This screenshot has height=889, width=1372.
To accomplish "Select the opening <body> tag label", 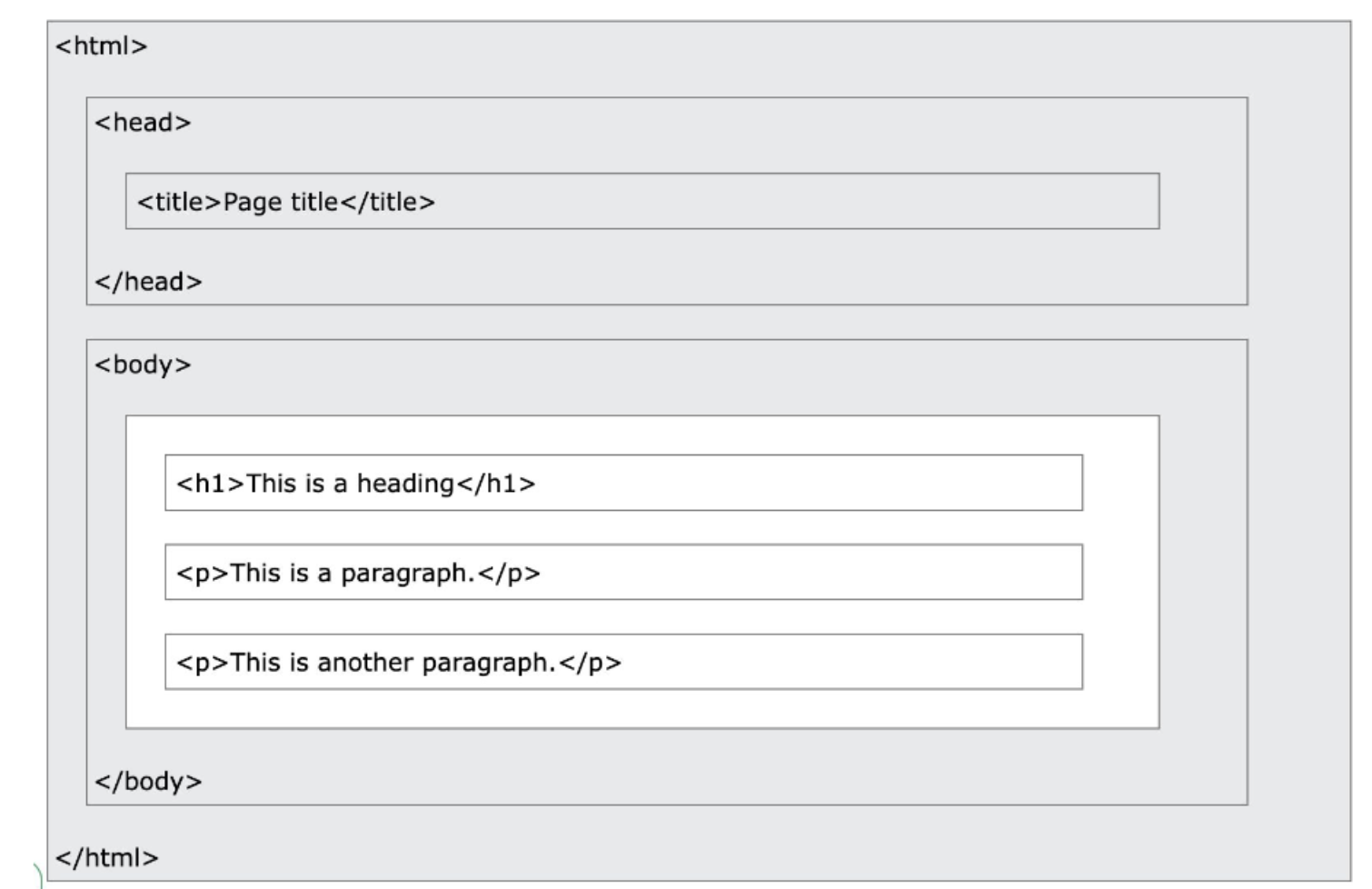I will coord(143,365).
